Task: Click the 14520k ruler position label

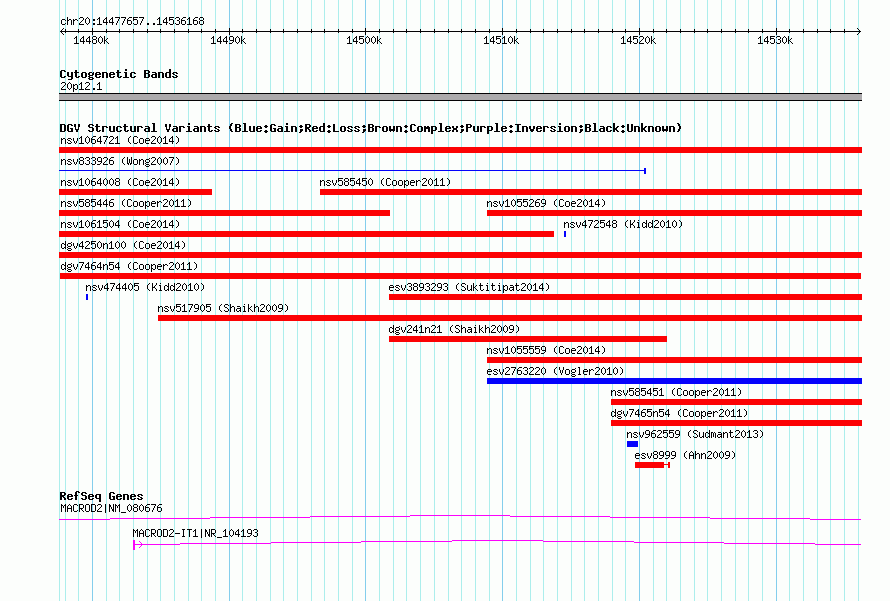Action: [x=638, y=40]
